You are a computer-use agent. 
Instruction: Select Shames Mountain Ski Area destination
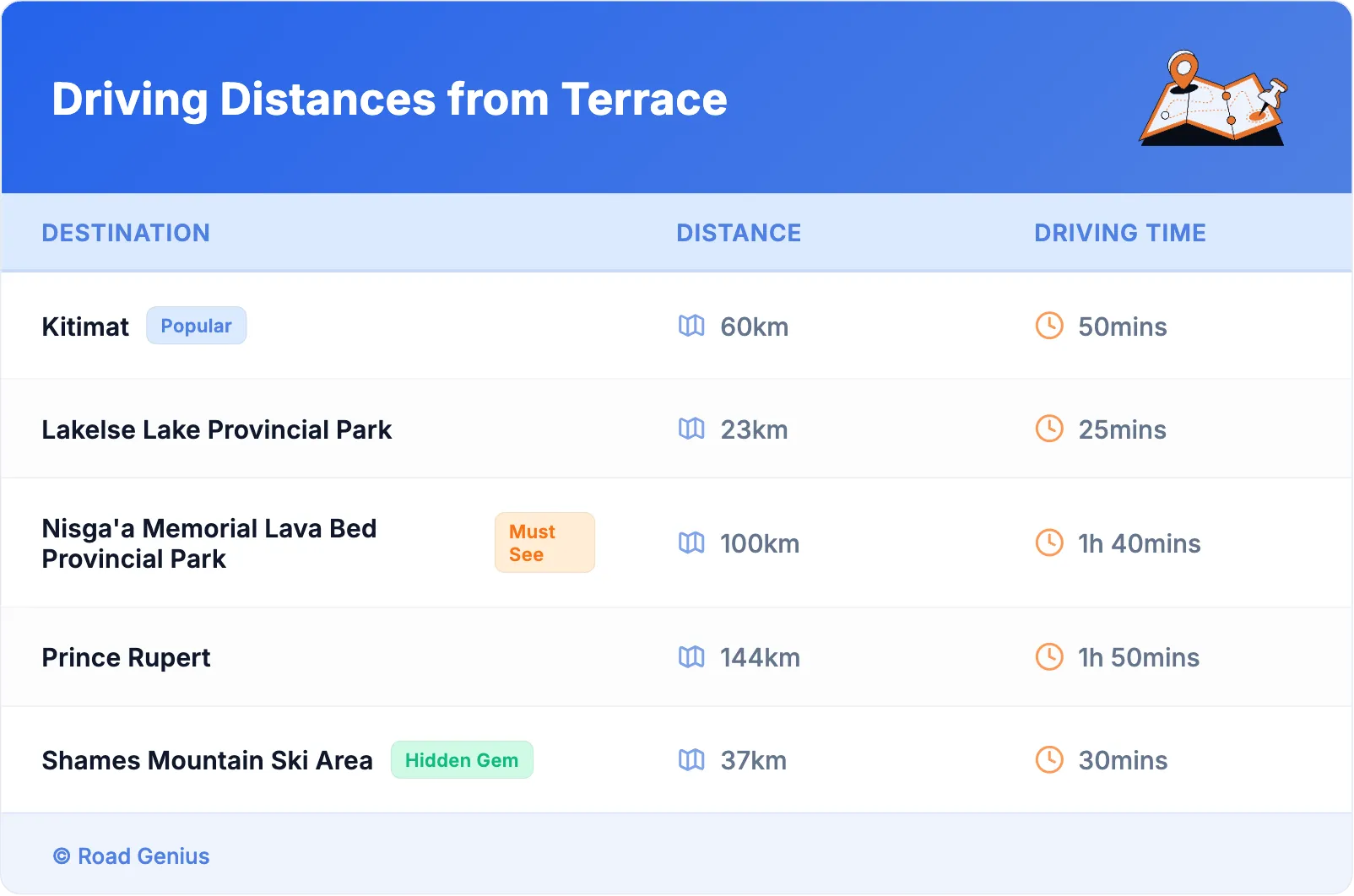tap(207, 760)
